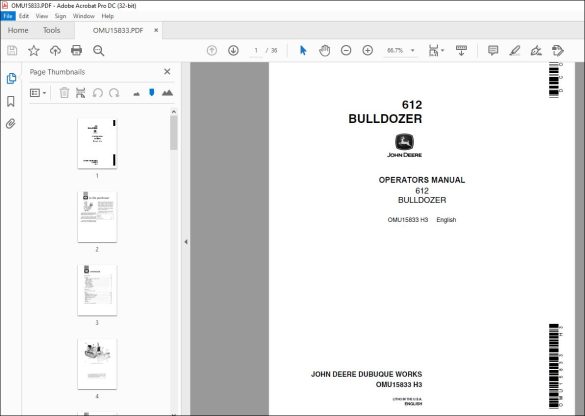585x416 pixels.
Task: Open the Find text magnifier tool
Action: coord(98,50)
